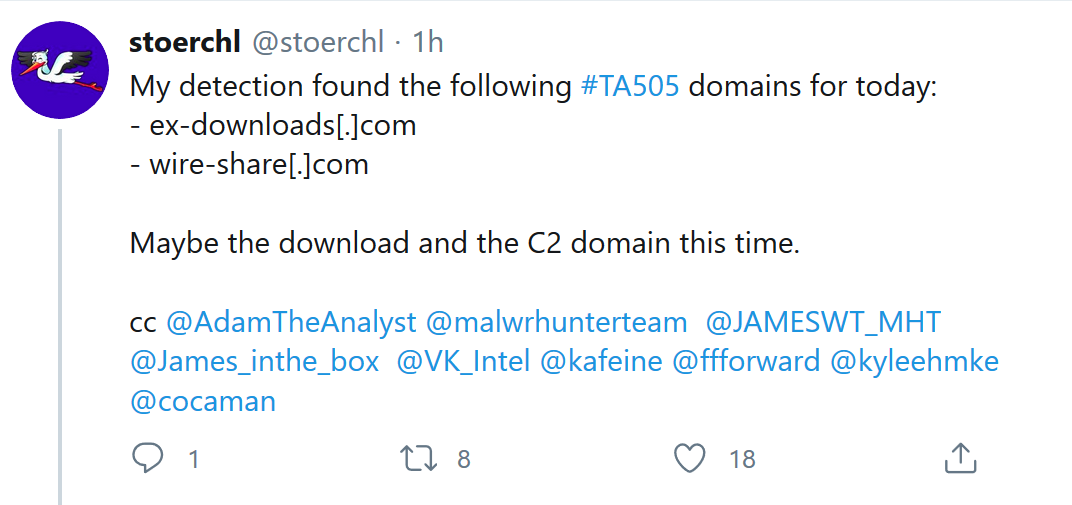Visit @AdamTheAnalyst mention

pos(291,323)
